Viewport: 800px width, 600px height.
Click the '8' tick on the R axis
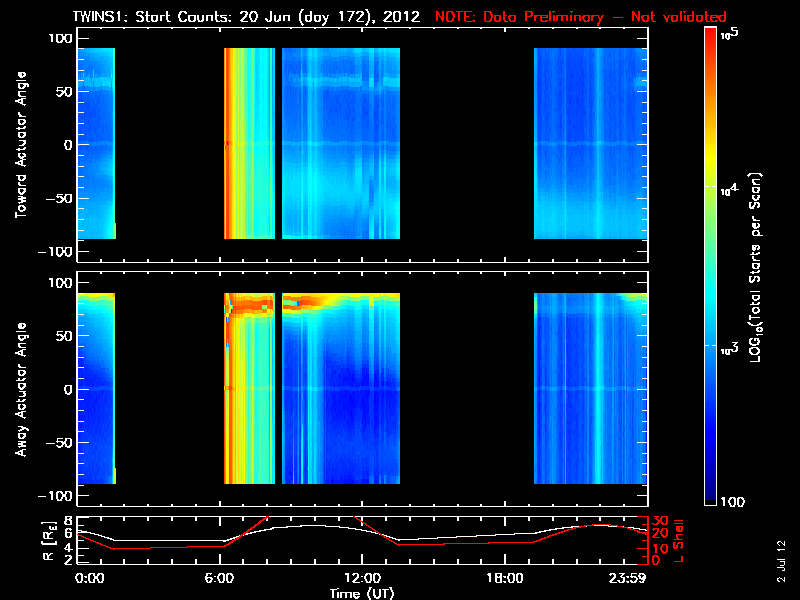click(x=69, y=521)
